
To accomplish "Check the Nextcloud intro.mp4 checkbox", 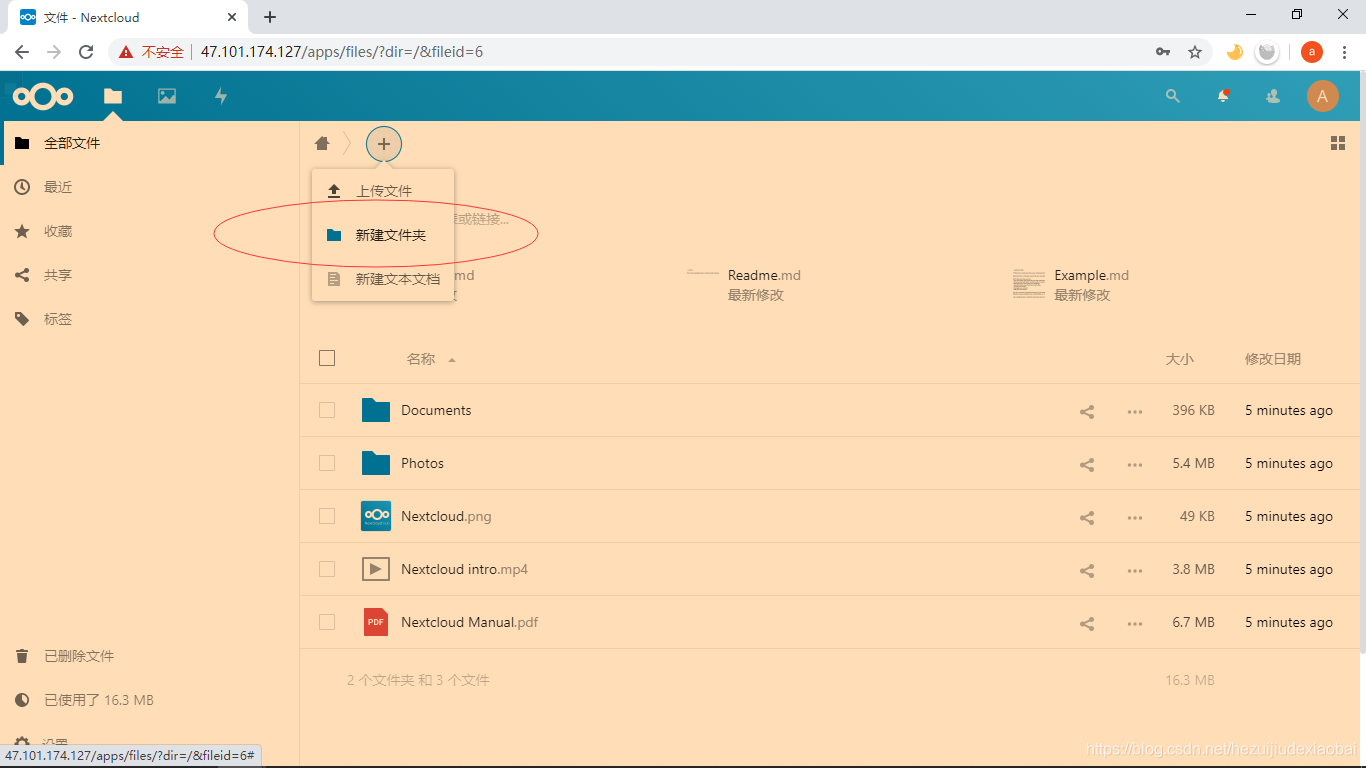I will pos(327,569).
